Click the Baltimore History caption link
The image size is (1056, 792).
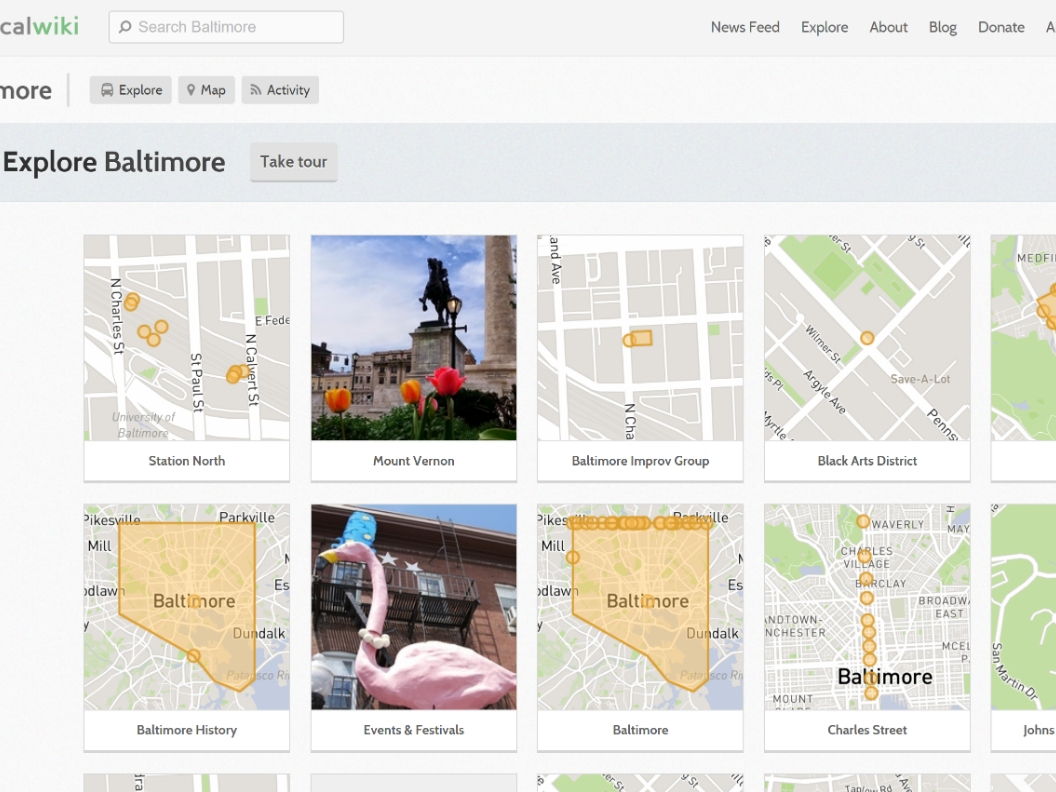tap(187, 730)
